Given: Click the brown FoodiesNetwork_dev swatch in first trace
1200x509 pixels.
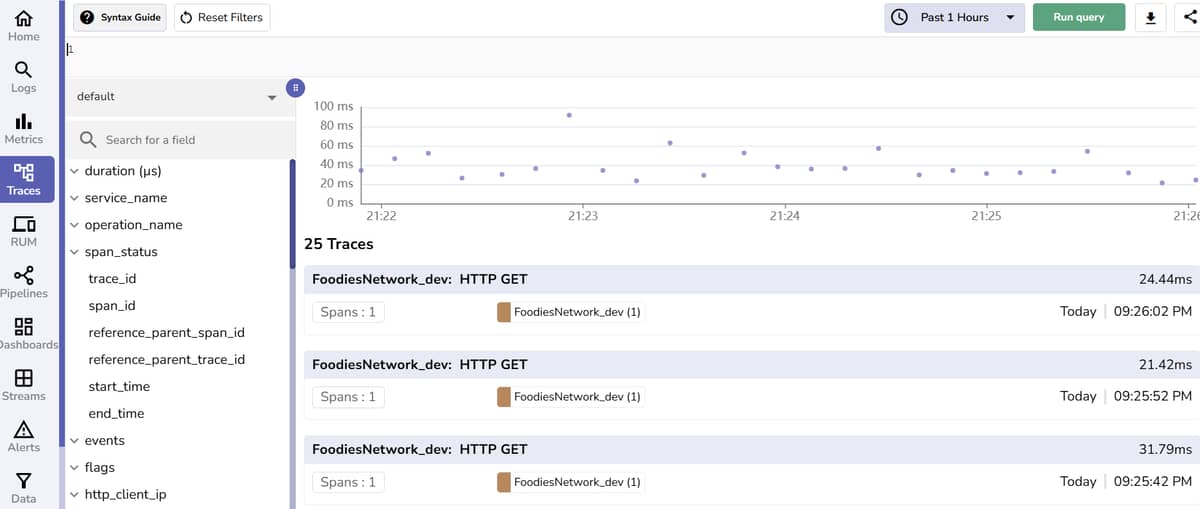Looking at the screenshot, I should [x=503, y=312].
